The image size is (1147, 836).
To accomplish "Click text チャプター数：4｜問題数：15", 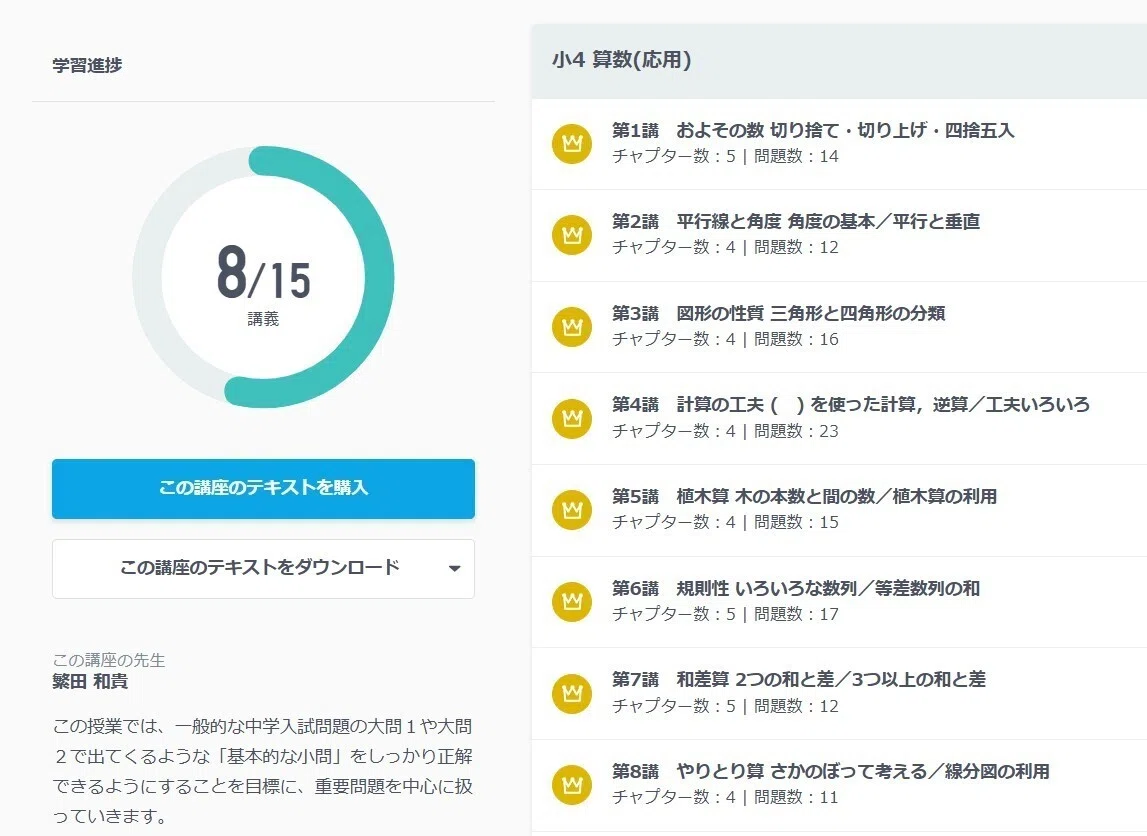I will click(725, 522).
